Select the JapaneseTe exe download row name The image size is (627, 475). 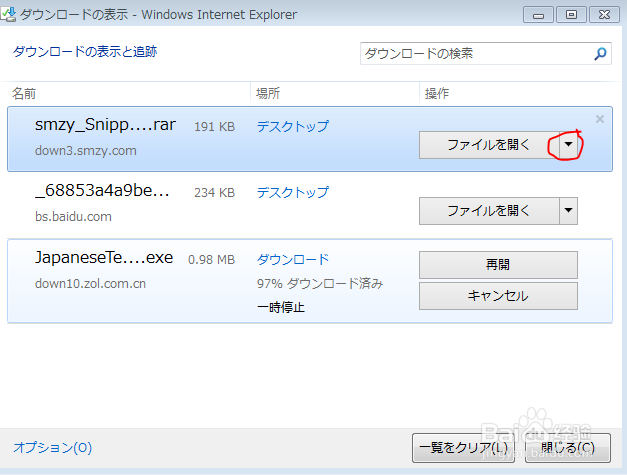[x=104, y=258]
